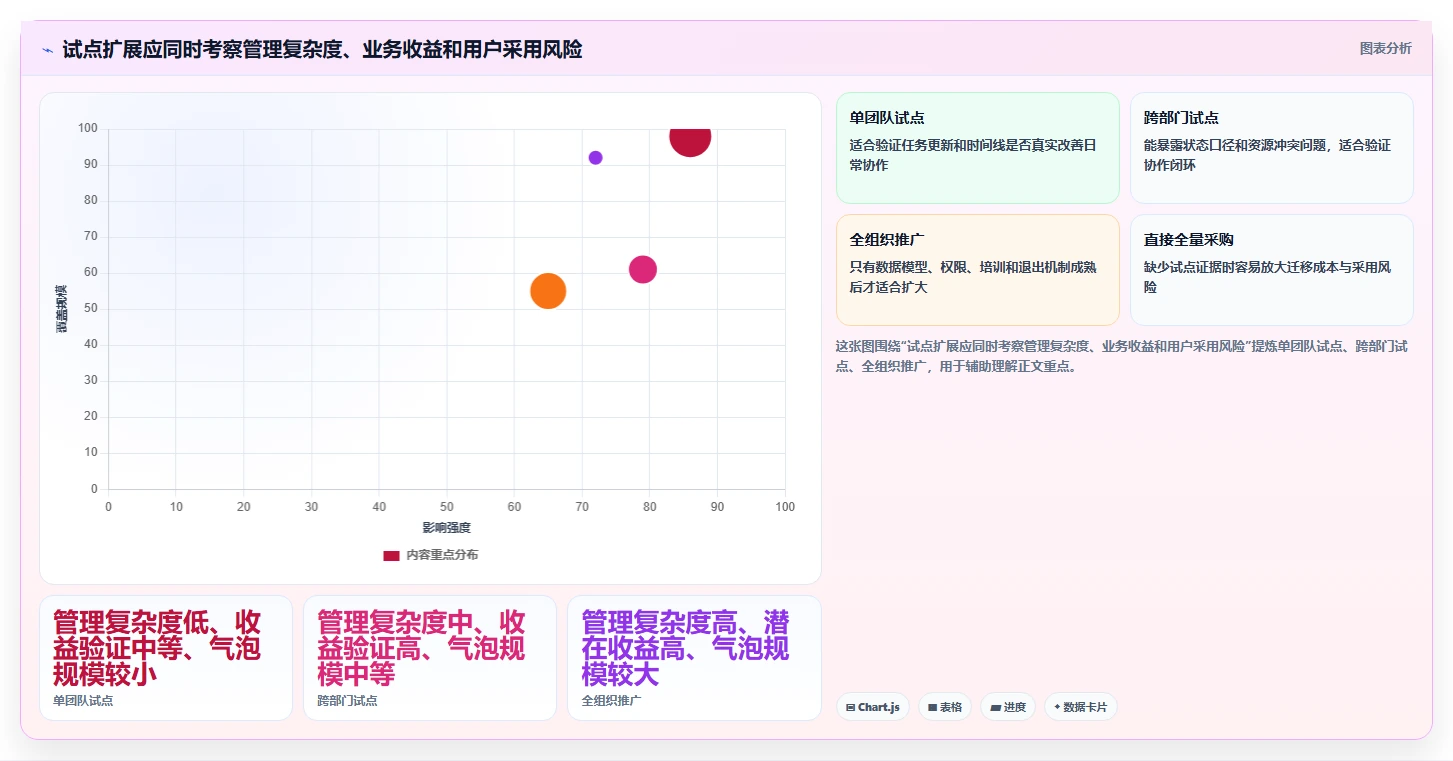Click the small purple bubble in chart
The width and height of the screenshot is (1453, 761).
[x=595, y=158]
